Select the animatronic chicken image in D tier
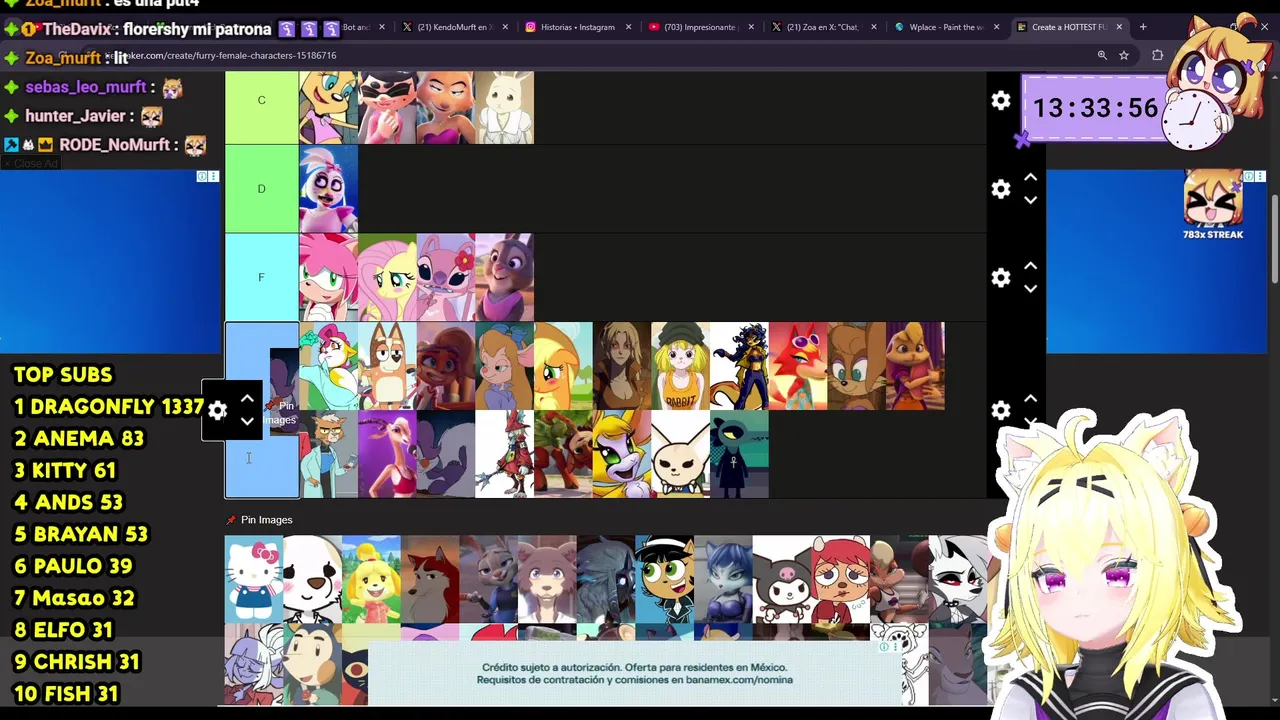This screenshot has height=720, width=1280. pos(328,189)
